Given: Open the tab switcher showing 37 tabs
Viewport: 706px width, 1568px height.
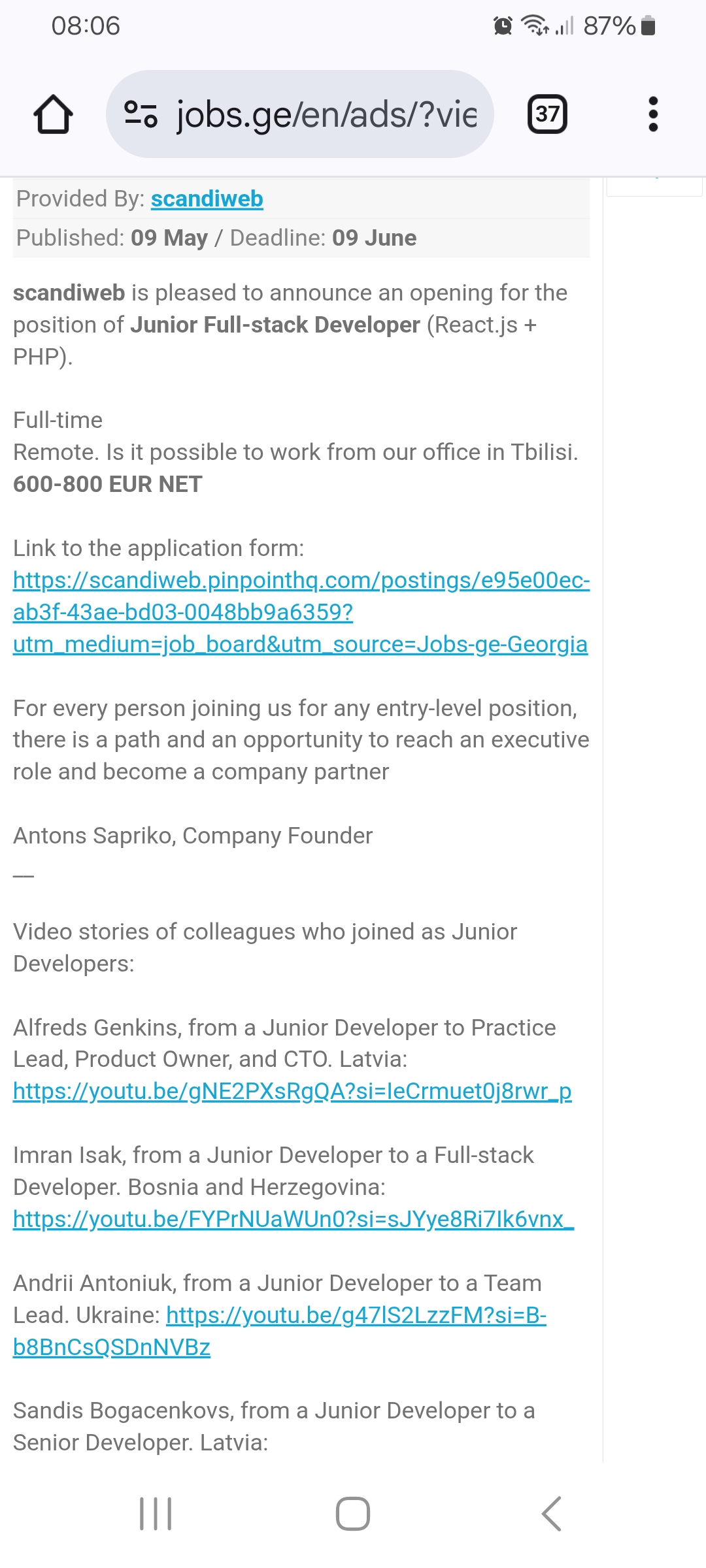Looking at the screenshot, I should pos(547,114).
